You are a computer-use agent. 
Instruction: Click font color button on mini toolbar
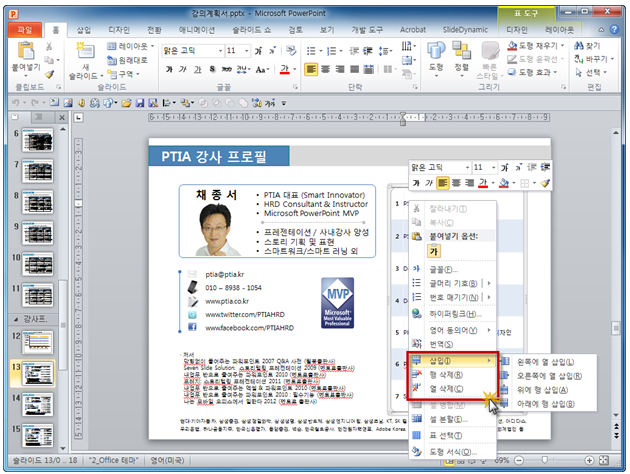(x=483, y=183)
